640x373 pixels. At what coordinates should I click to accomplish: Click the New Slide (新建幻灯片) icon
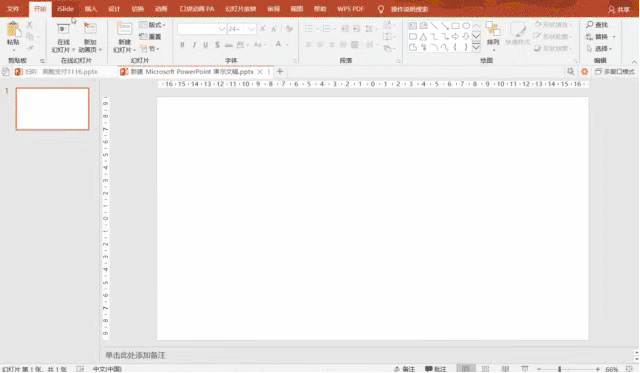tap(124, 29)
